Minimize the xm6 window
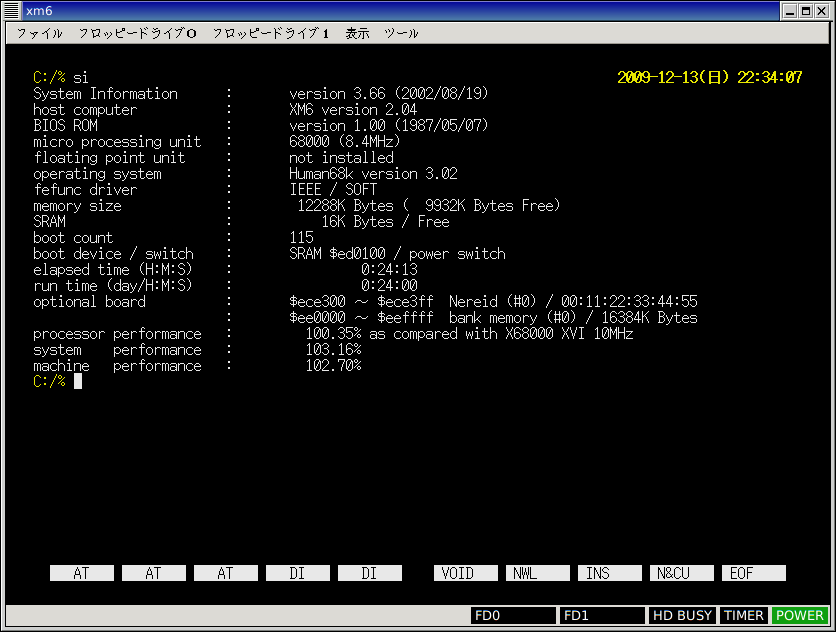The width and height of the screenshot is (836, 632). (x=790, y=11)
